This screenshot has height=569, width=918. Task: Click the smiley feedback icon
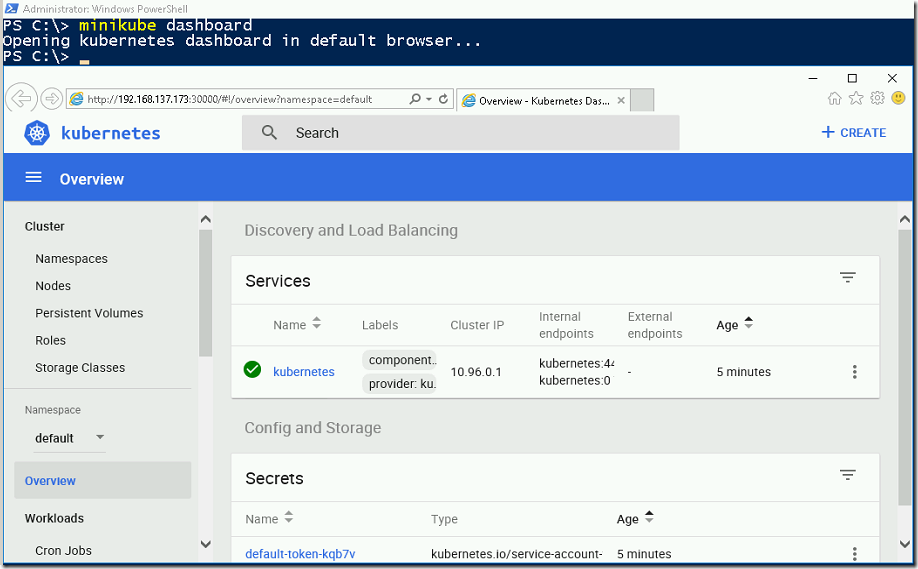898,98
